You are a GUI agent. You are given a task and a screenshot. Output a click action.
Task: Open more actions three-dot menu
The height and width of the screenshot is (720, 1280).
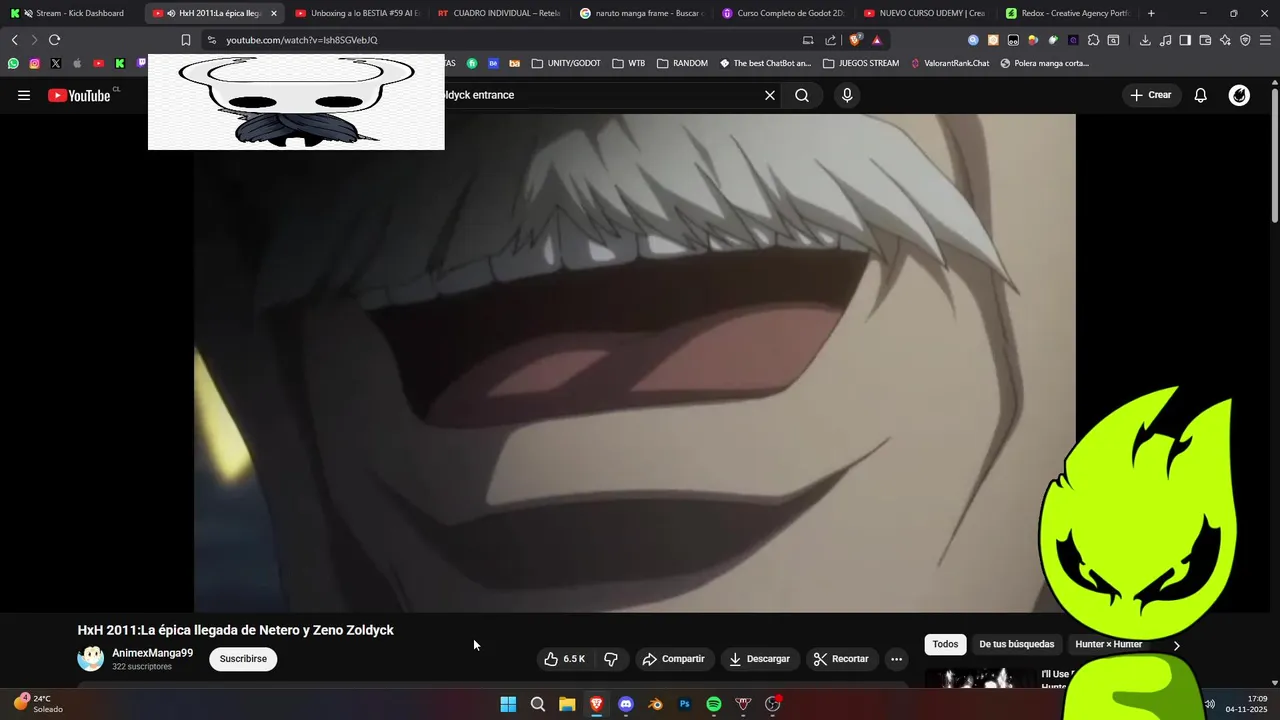[x=896, y=659]
